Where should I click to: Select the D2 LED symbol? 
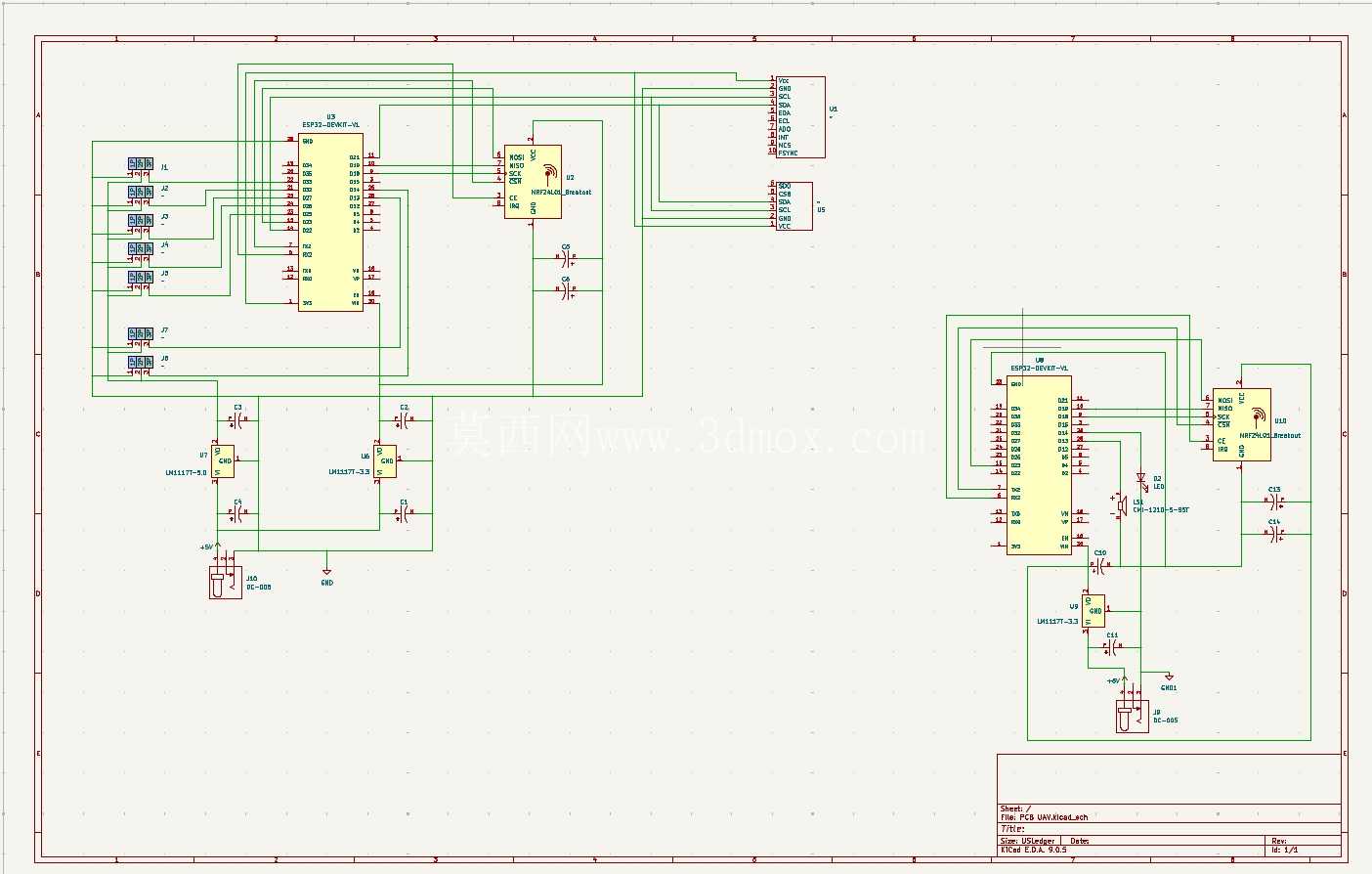1141,481
